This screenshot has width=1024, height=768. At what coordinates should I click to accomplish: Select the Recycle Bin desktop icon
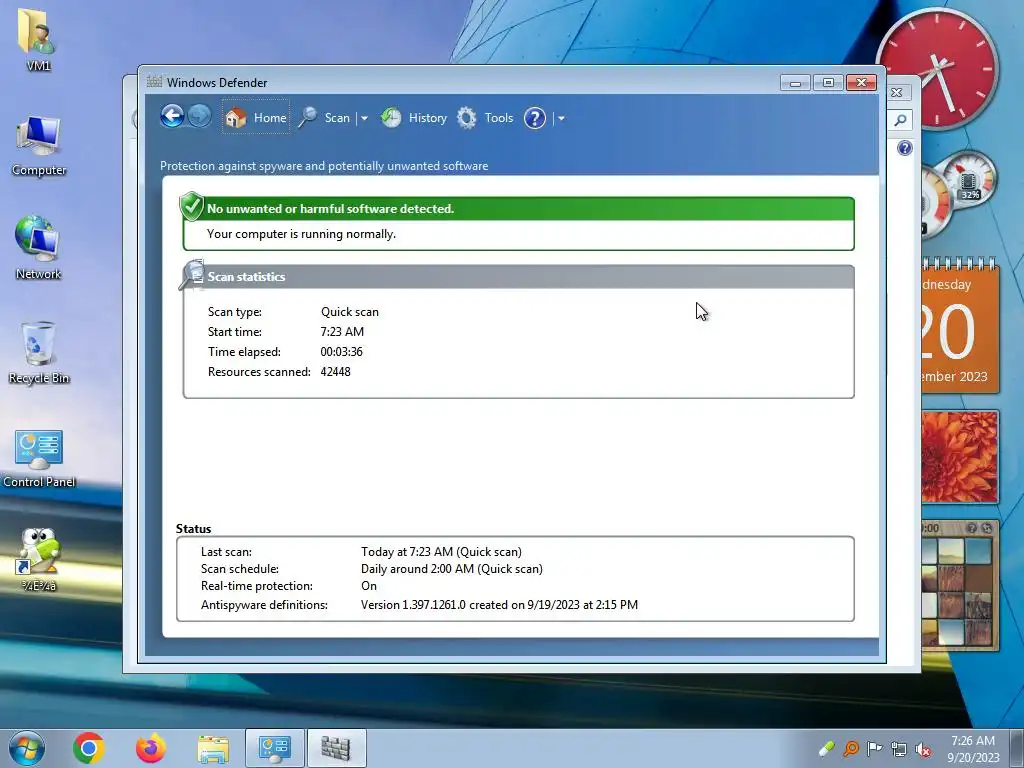[39, 353]
